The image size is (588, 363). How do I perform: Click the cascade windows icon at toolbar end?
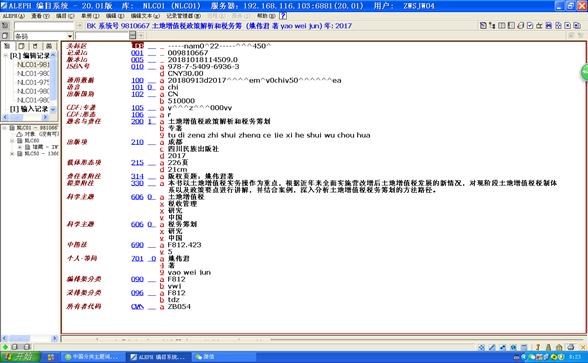(577, 26)
